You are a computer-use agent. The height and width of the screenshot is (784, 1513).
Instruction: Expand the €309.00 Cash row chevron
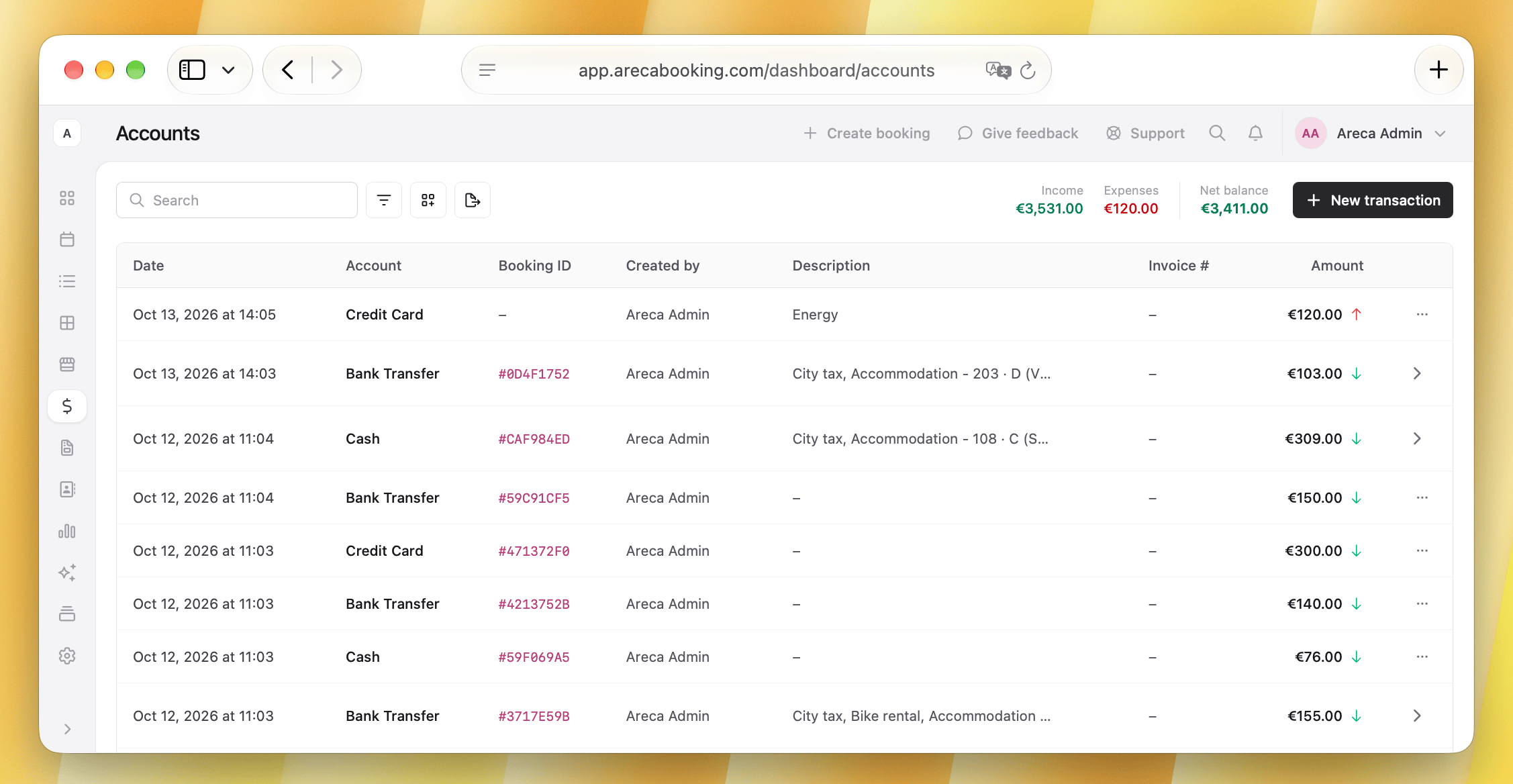click(x=1417, y=438)
